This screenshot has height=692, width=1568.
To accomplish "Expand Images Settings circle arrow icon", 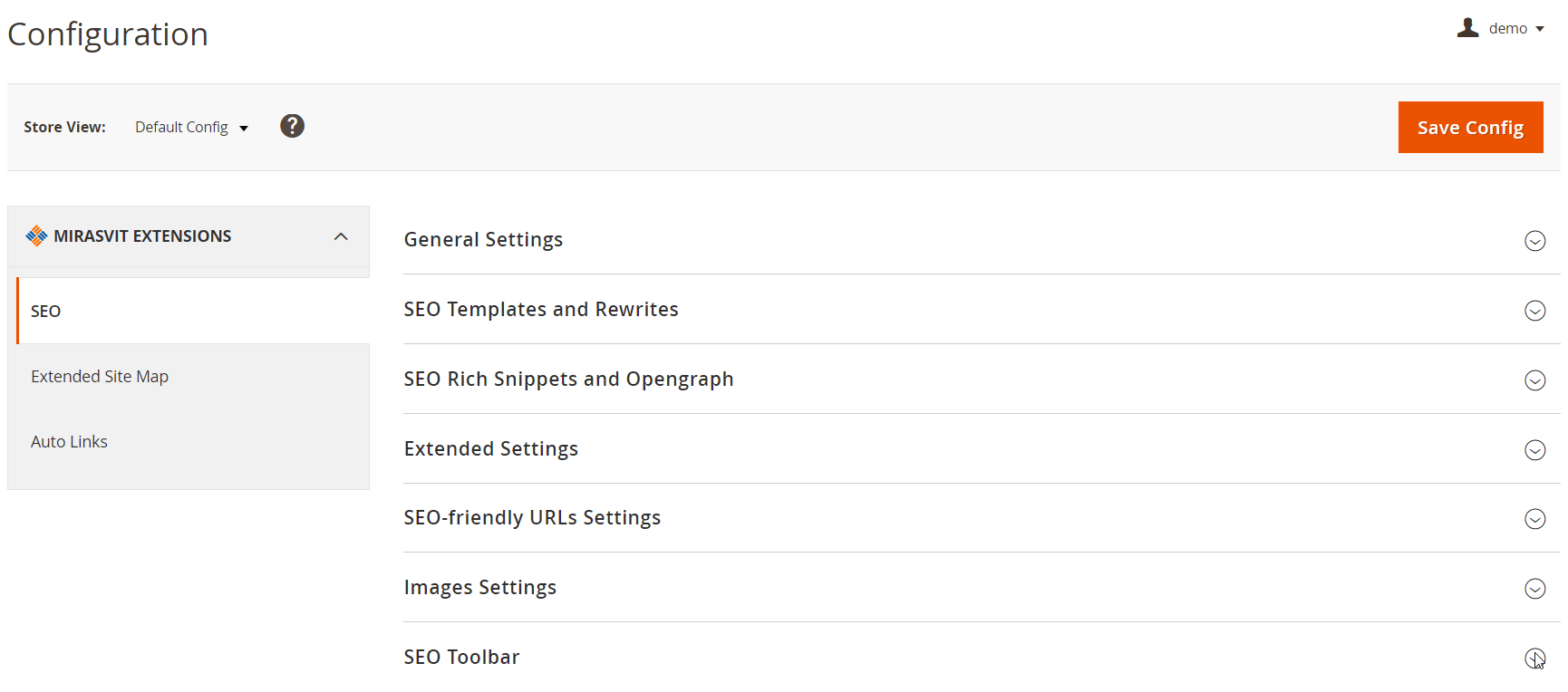I will (x=1534, y=589).
